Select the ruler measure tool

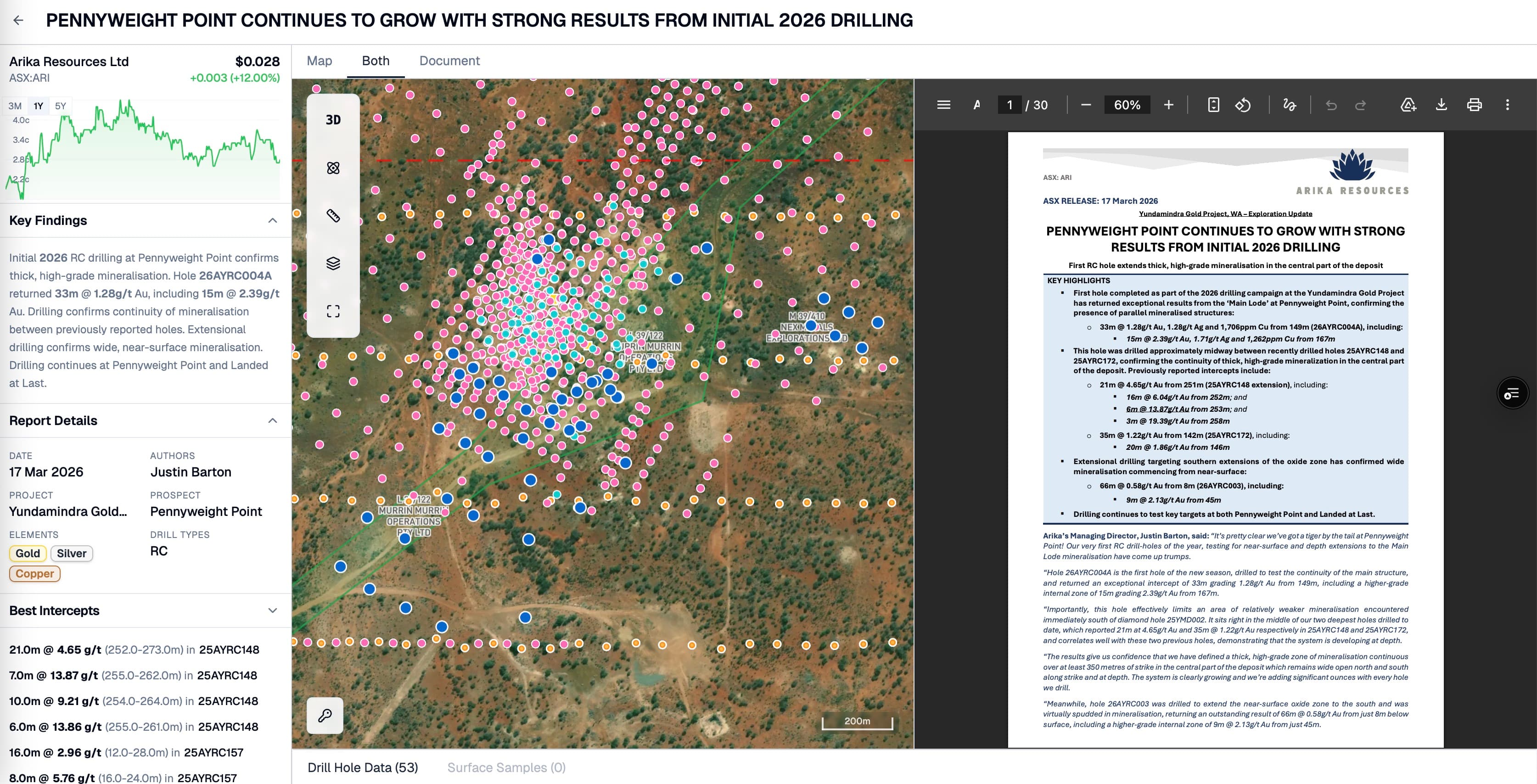point(333,215)
